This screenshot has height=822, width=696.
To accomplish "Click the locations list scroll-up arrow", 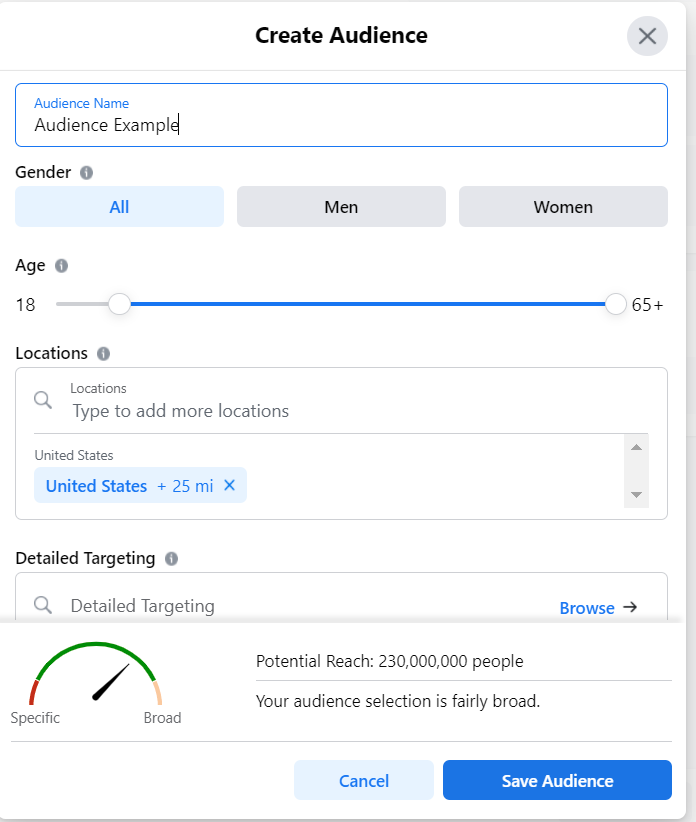I will point(636,448).
